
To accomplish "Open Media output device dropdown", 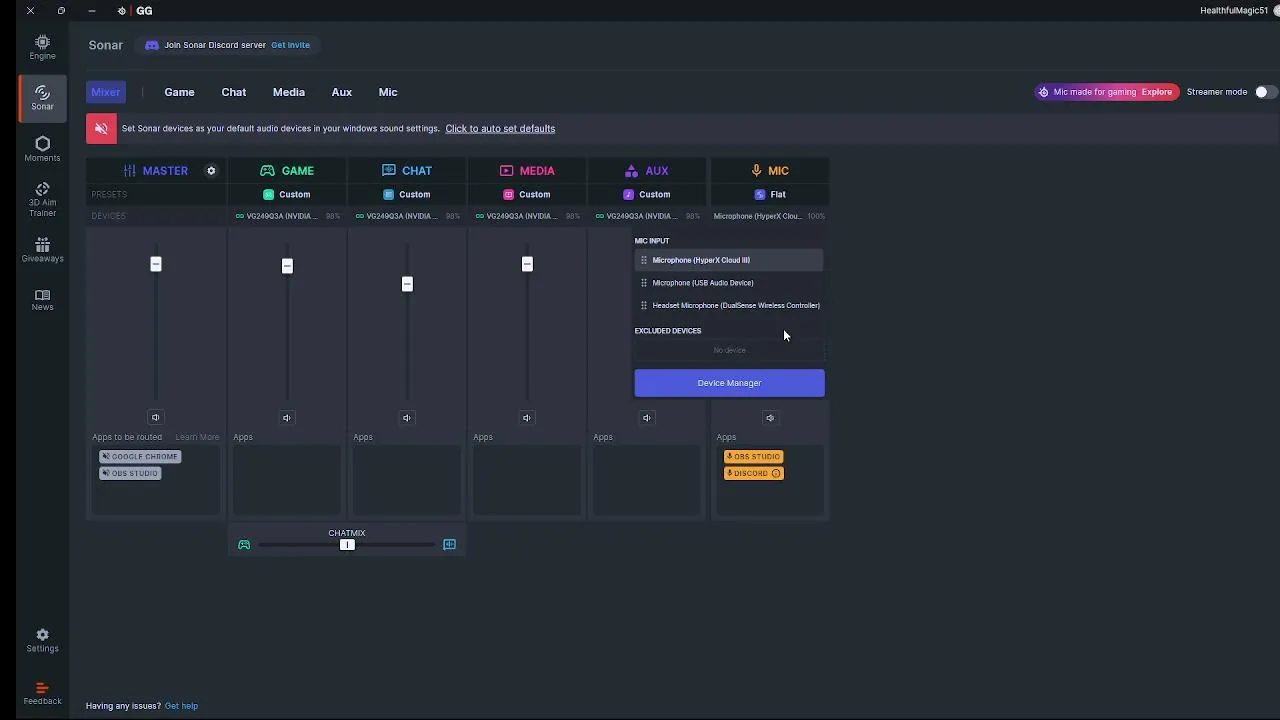I will (527, 216).
